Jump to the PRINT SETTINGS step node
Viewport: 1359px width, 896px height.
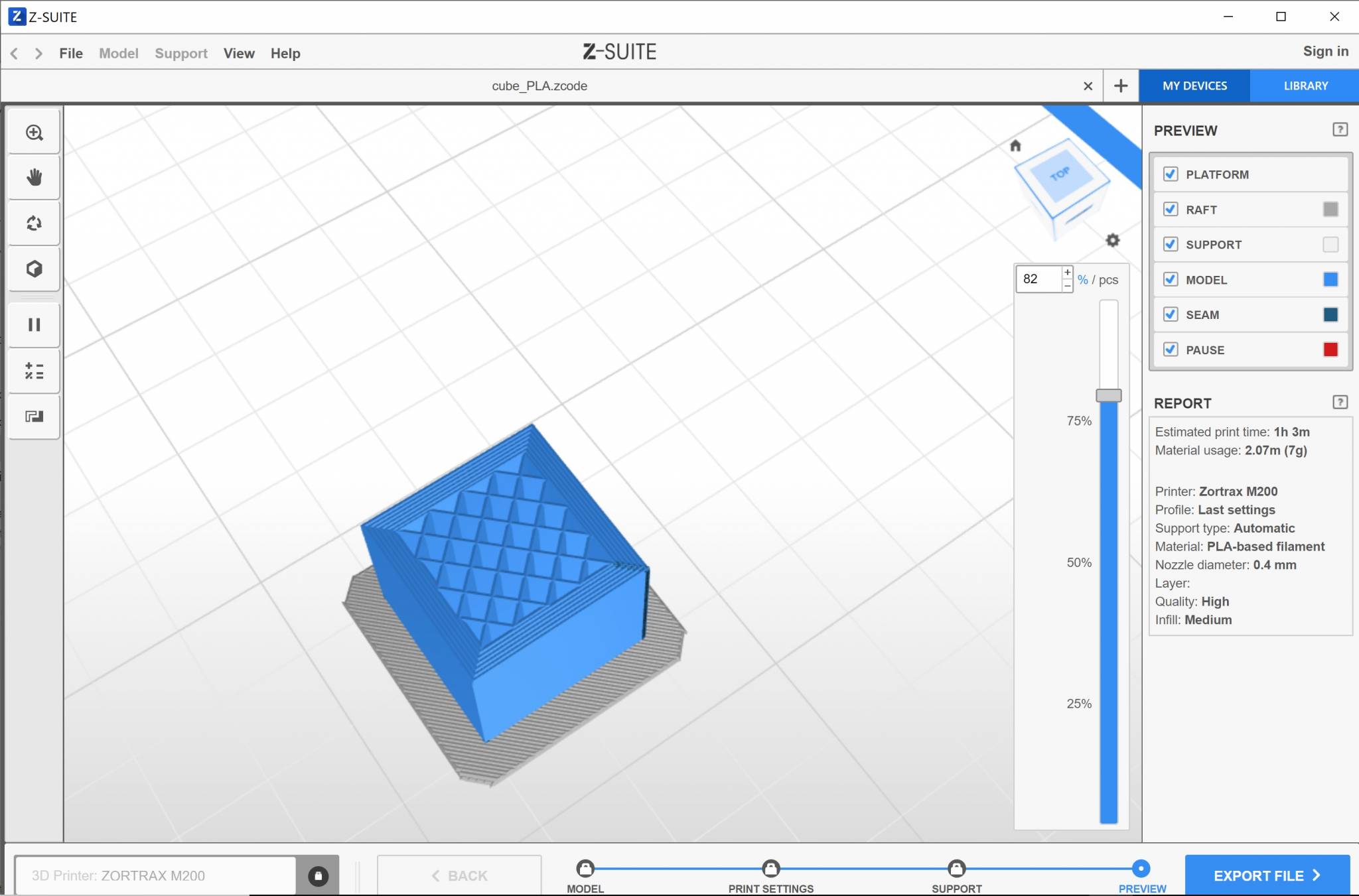[x=770, y=868]
